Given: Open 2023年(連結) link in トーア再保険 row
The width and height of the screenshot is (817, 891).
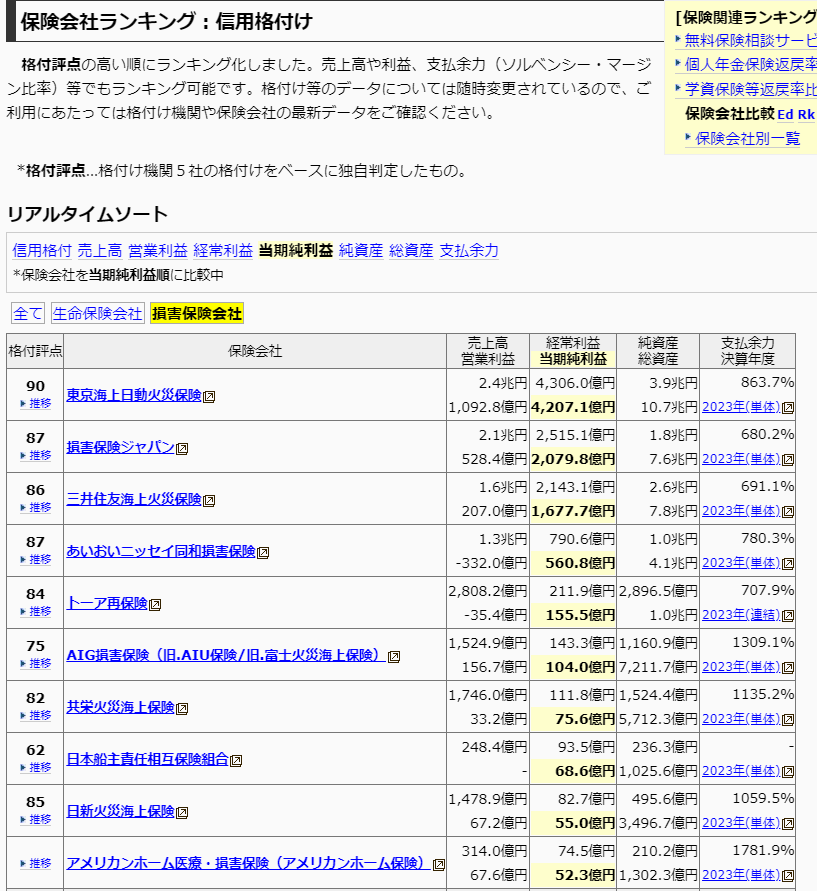Looking at the screenshot, I should (741, 615).
